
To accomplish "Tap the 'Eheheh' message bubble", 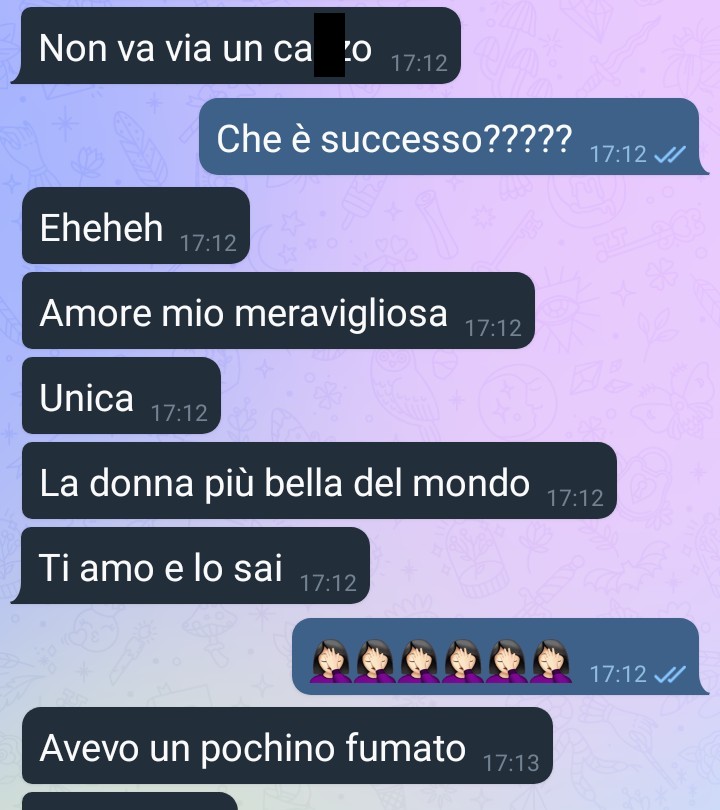I will click(x=136, y=226).
